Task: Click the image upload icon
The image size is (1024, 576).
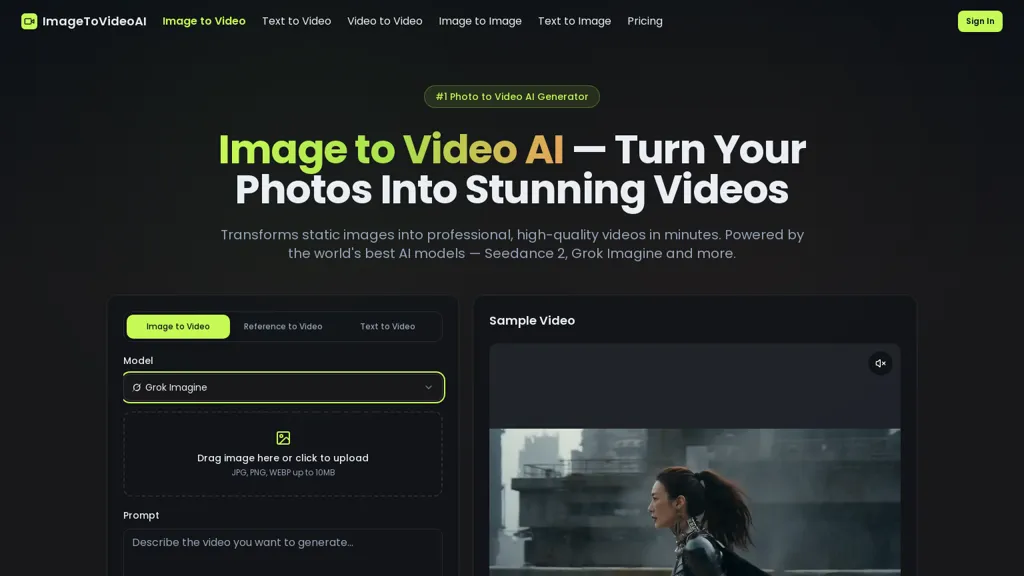Action: tap(283, 438)
